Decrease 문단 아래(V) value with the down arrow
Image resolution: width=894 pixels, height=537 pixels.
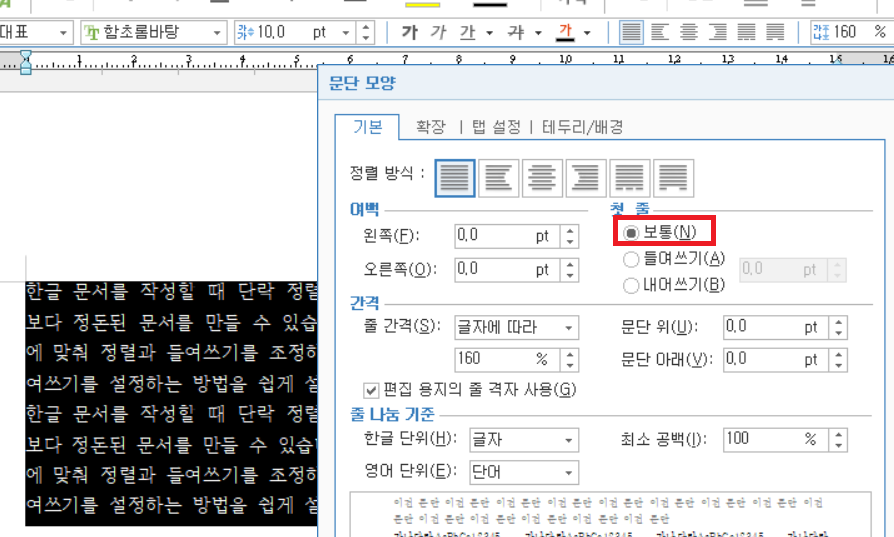coord(839,365)
